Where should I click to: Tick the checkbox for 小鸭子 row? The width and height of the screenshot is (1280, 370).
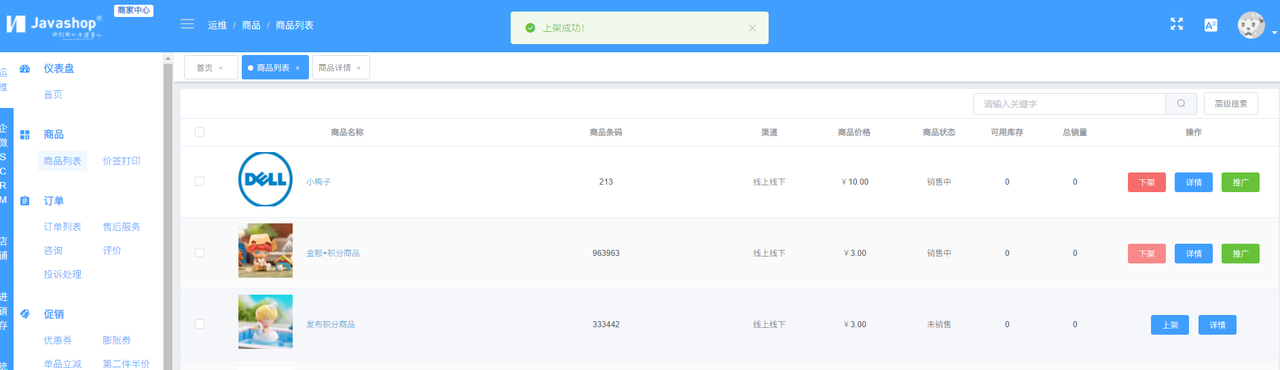tap(200, 182)
